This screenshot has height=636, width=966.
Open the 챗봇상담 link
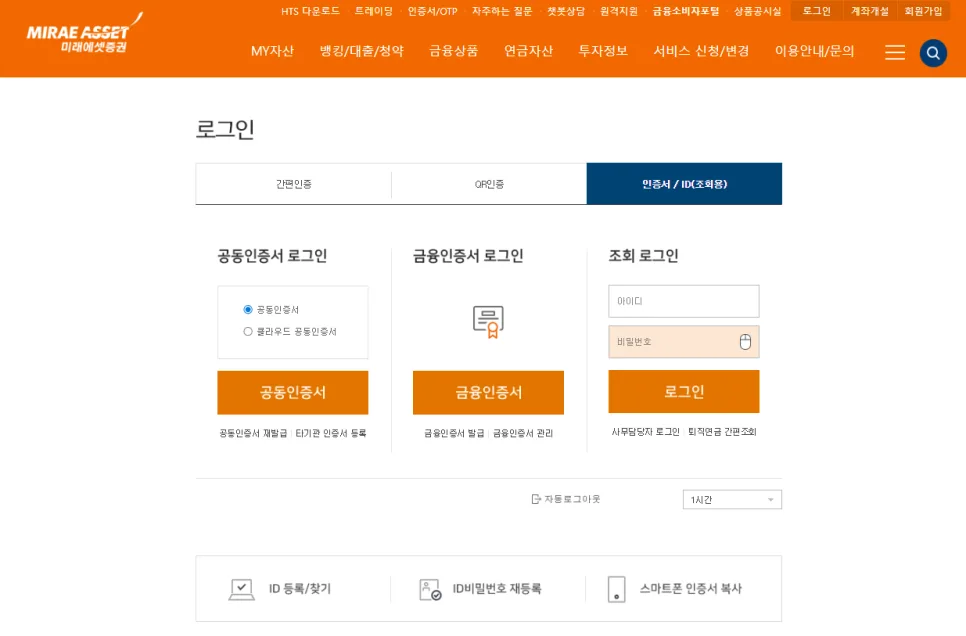click(566, 11)
